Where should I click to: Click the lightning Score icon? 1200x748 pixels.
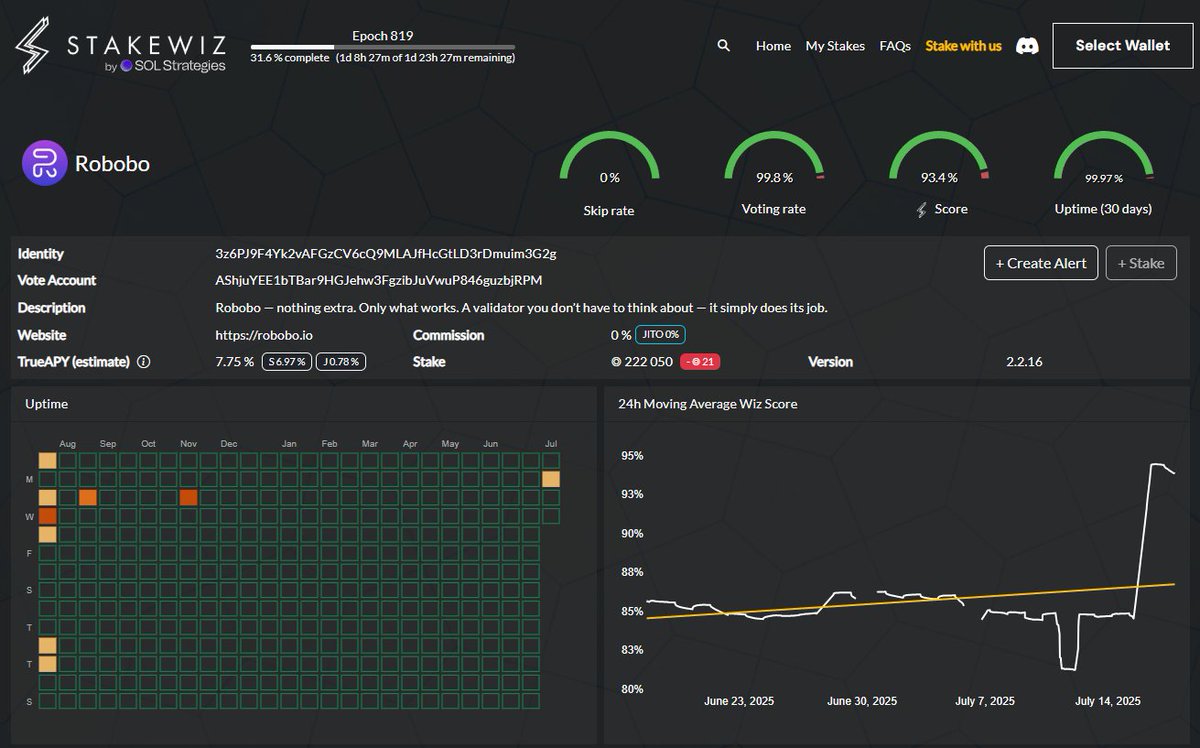pos(922,209)
